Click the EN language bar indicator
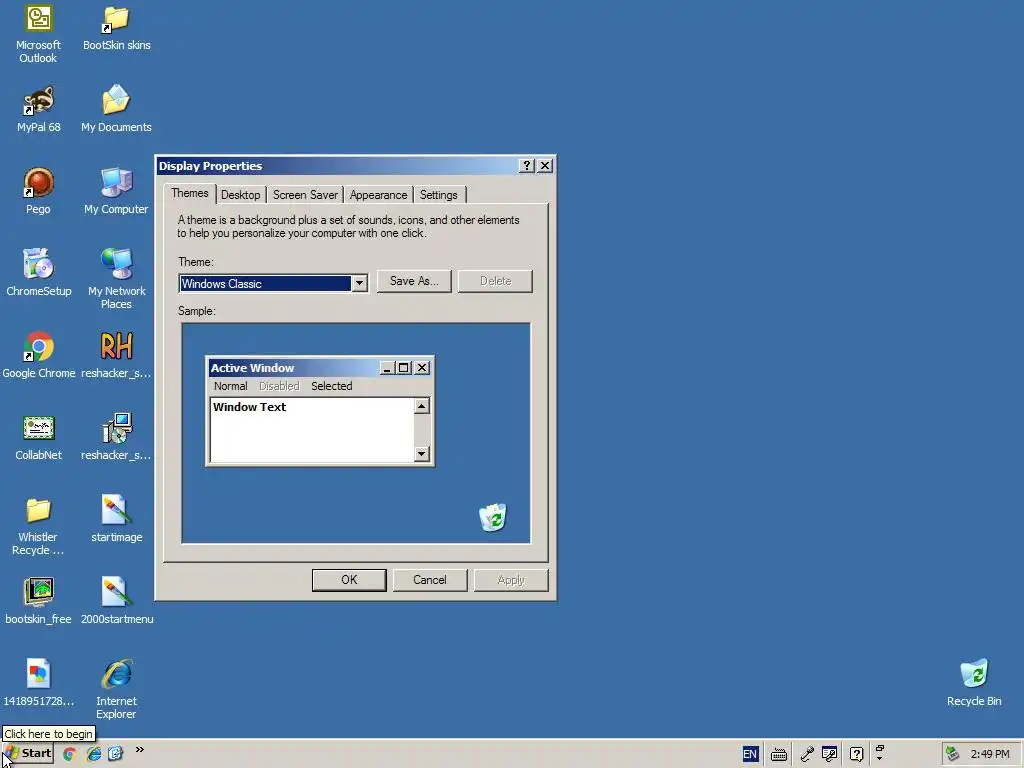Image resolution: width=1024 pixels, height=768 pixels. point(750,754)
